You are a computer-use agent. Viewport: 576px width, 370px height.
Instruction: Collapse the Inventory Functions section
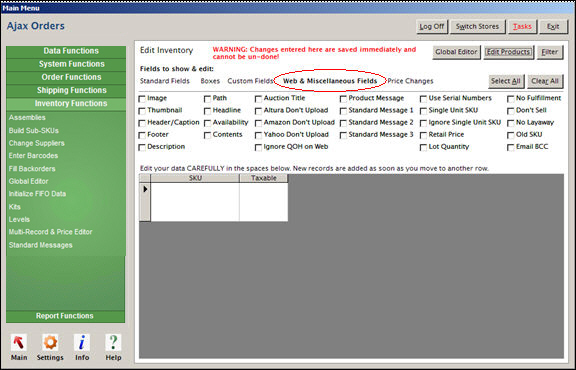point(66,104)
